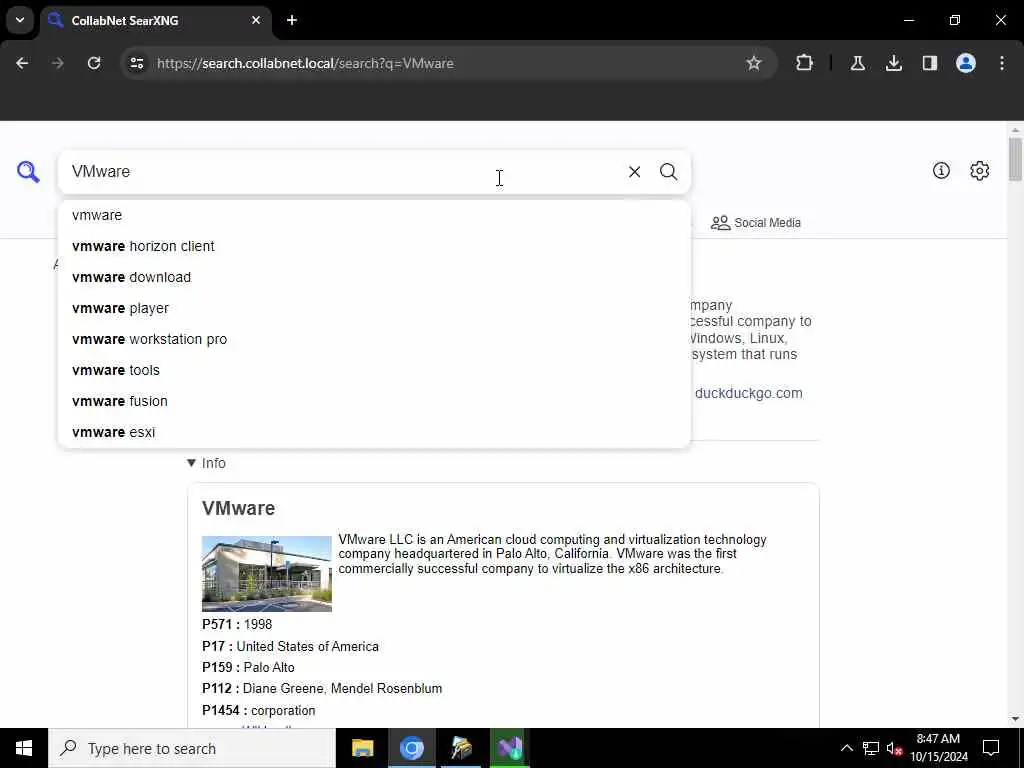This screenshot has height=768, width=1024.
Task: Click Chrome icon in taskbar
Action: 411,748
